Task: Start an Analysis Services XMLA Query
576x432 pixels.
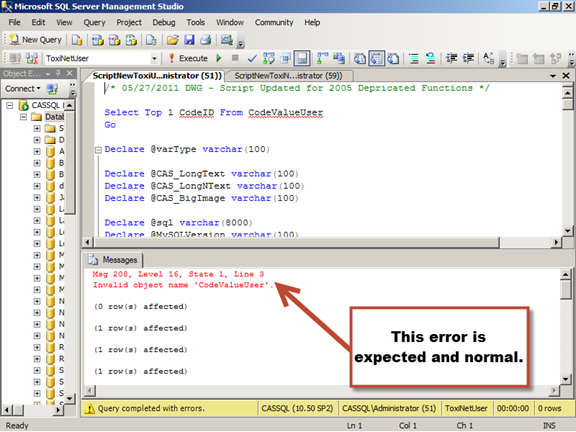Action: click(x=131, y=40)
